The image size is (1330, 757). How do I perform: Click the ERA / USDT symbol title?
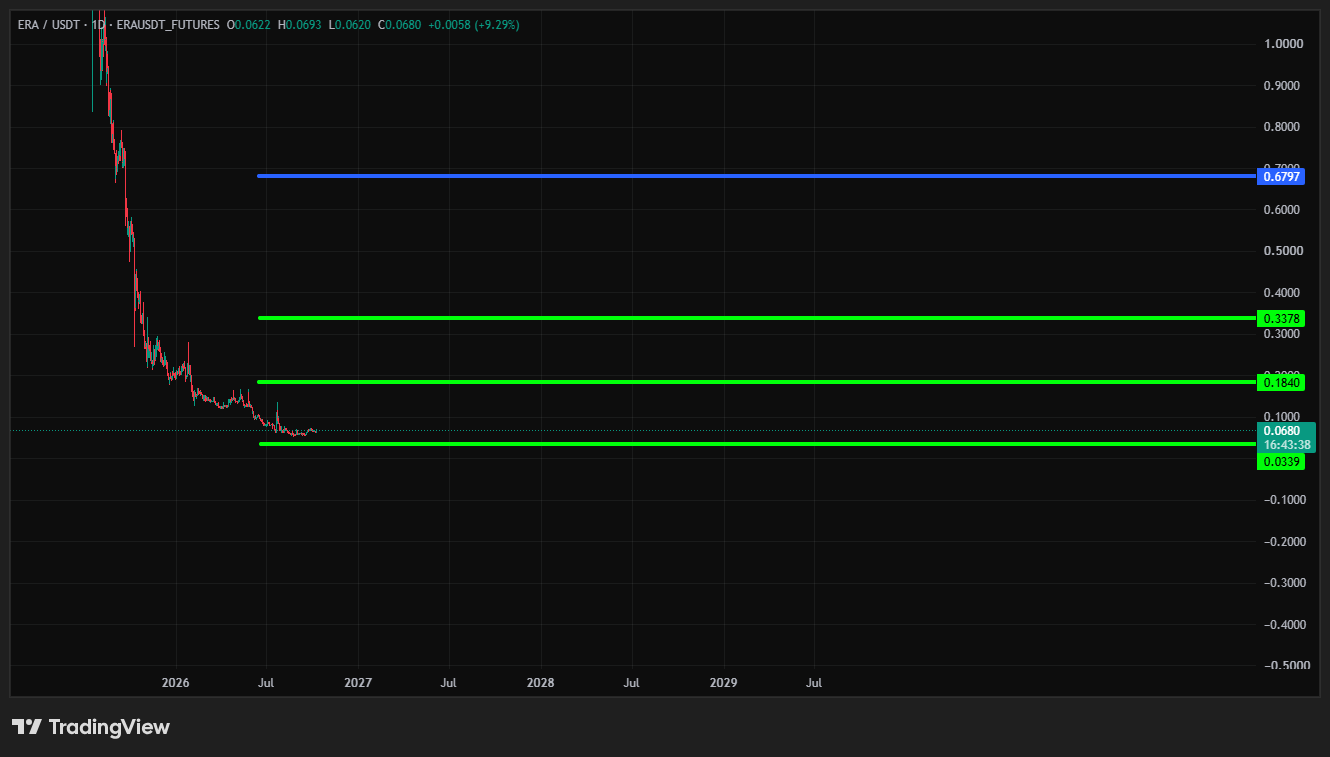(x=50, y=24)
